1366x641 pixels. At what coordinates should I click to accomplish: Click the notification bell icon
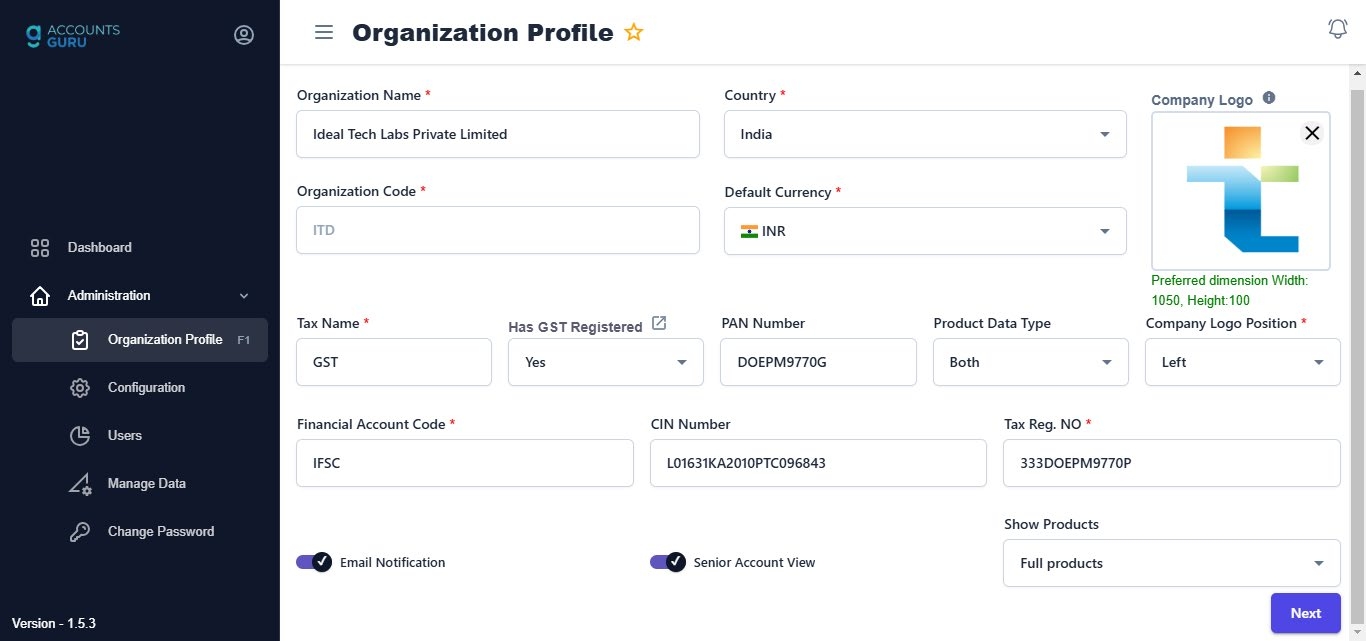pos(1337,28)
